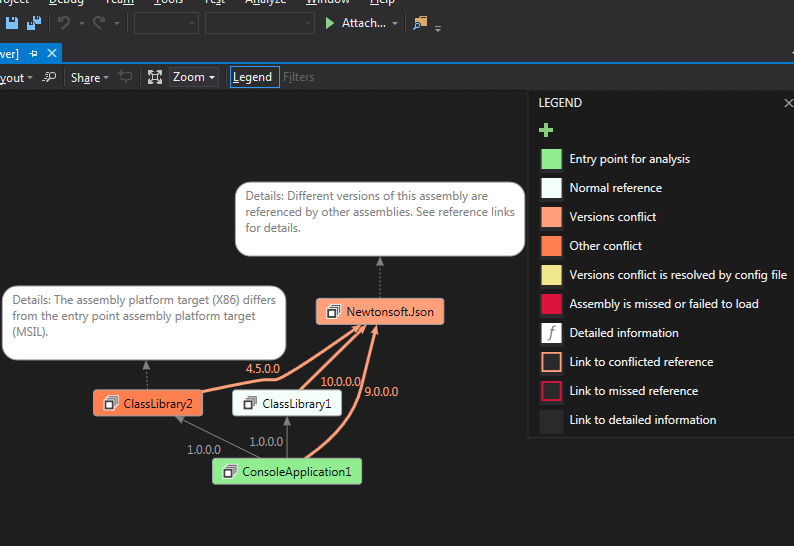The height and width of the screenshot is (546, 794).
Task: Close the Legend panel
Action: (788, 103)
